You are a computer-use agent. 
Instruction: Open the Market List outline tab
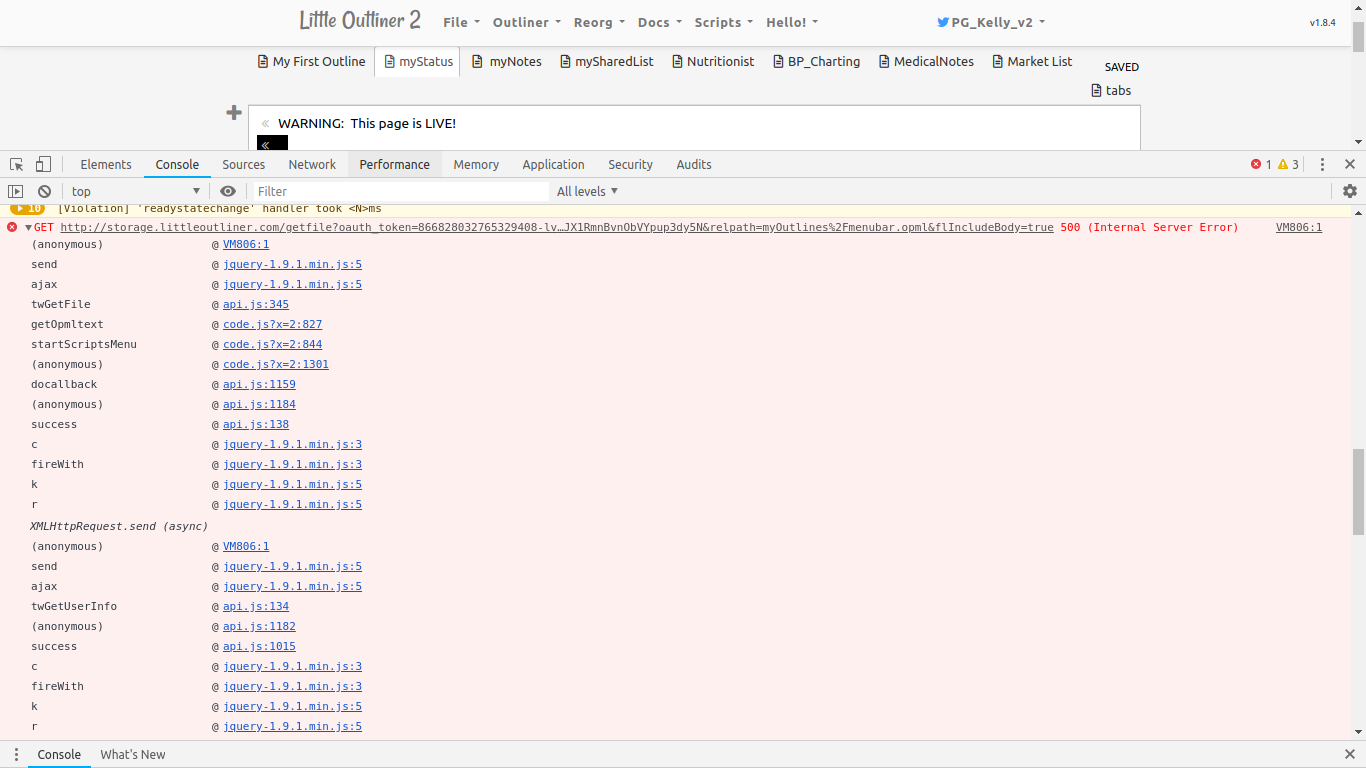(1032, 61)
